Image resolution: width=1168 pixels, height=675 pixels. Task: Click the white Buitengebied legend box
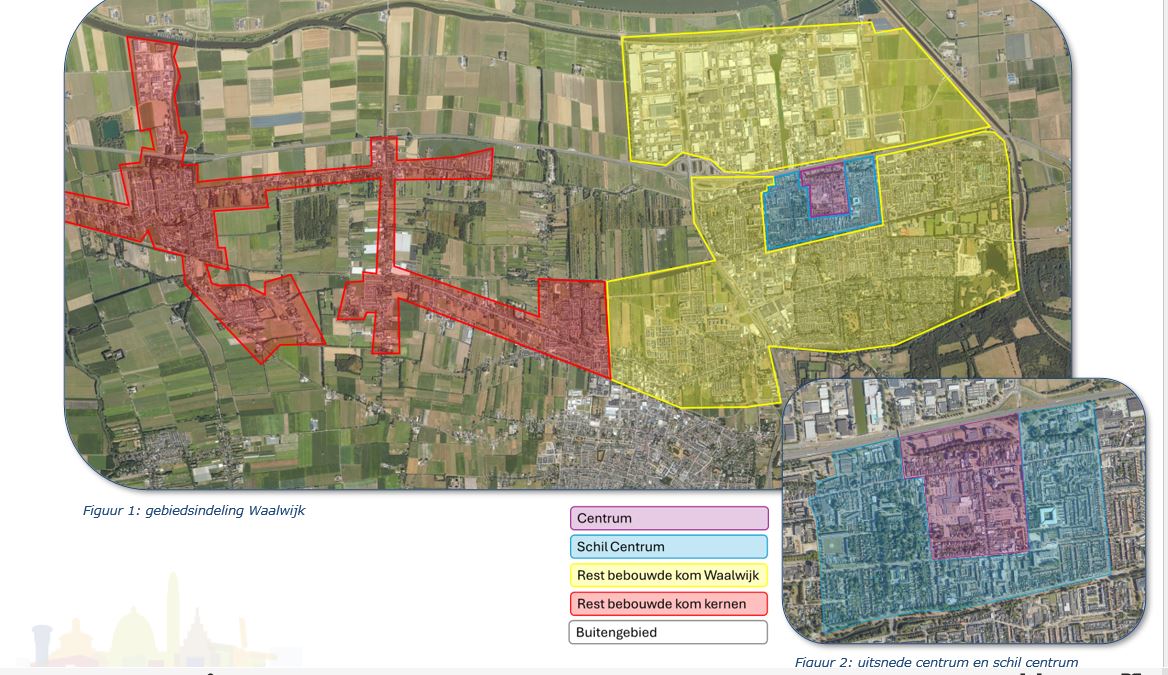pyautogui.click(x=669, y=632)
